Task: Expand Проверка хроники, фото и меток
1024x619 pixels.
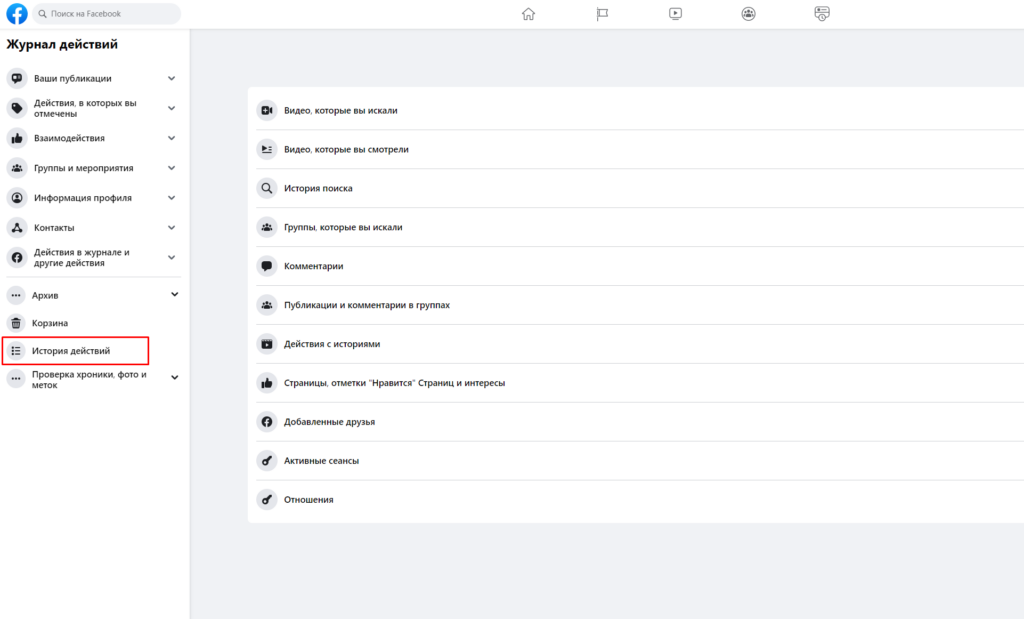Action: point(174,378)
